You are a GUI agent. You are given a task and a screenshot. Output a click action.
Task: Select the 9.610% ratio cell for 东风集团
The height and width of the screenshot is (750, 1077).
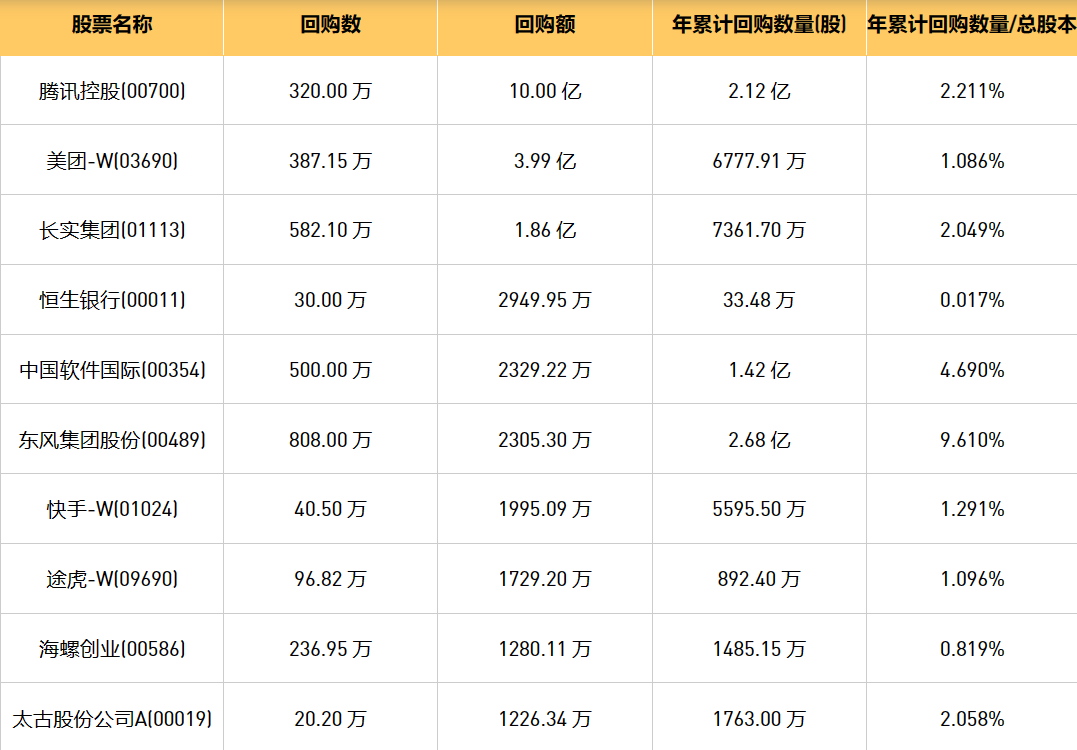(x=972, y=439)
